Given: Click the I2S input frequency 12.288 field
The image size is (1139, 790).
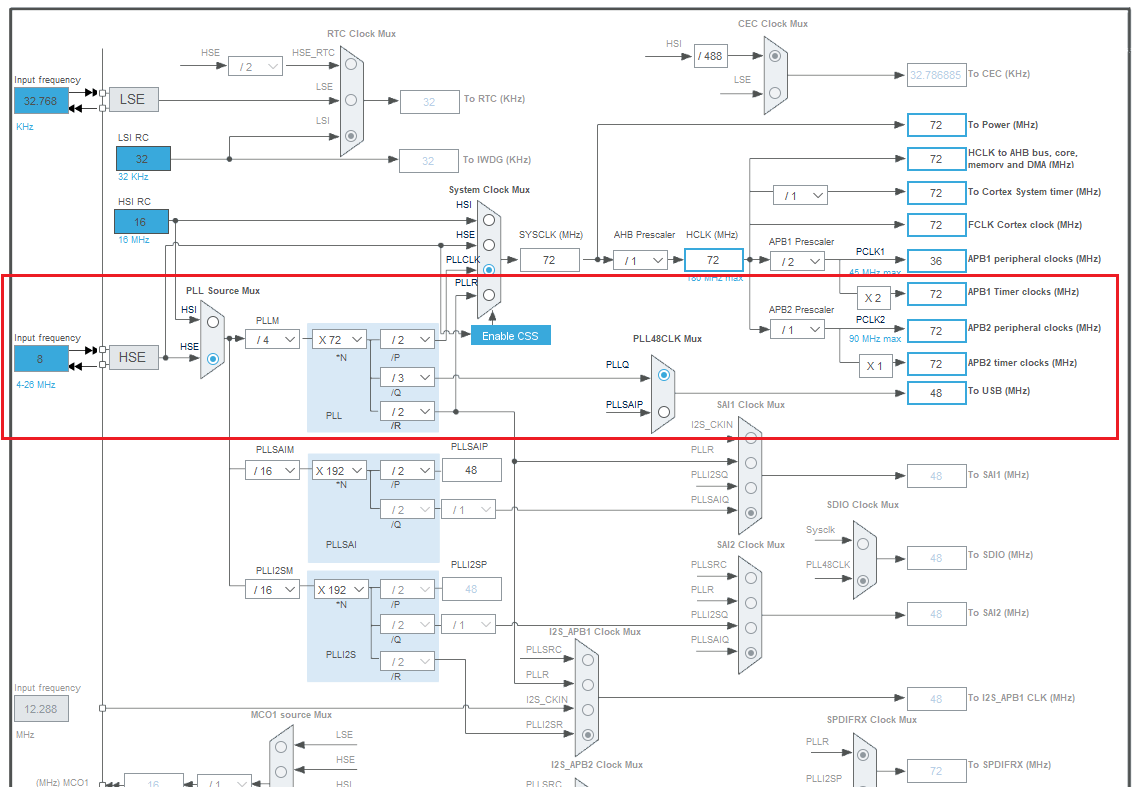Looking at the screenshot, I should (x=41, y=709).
